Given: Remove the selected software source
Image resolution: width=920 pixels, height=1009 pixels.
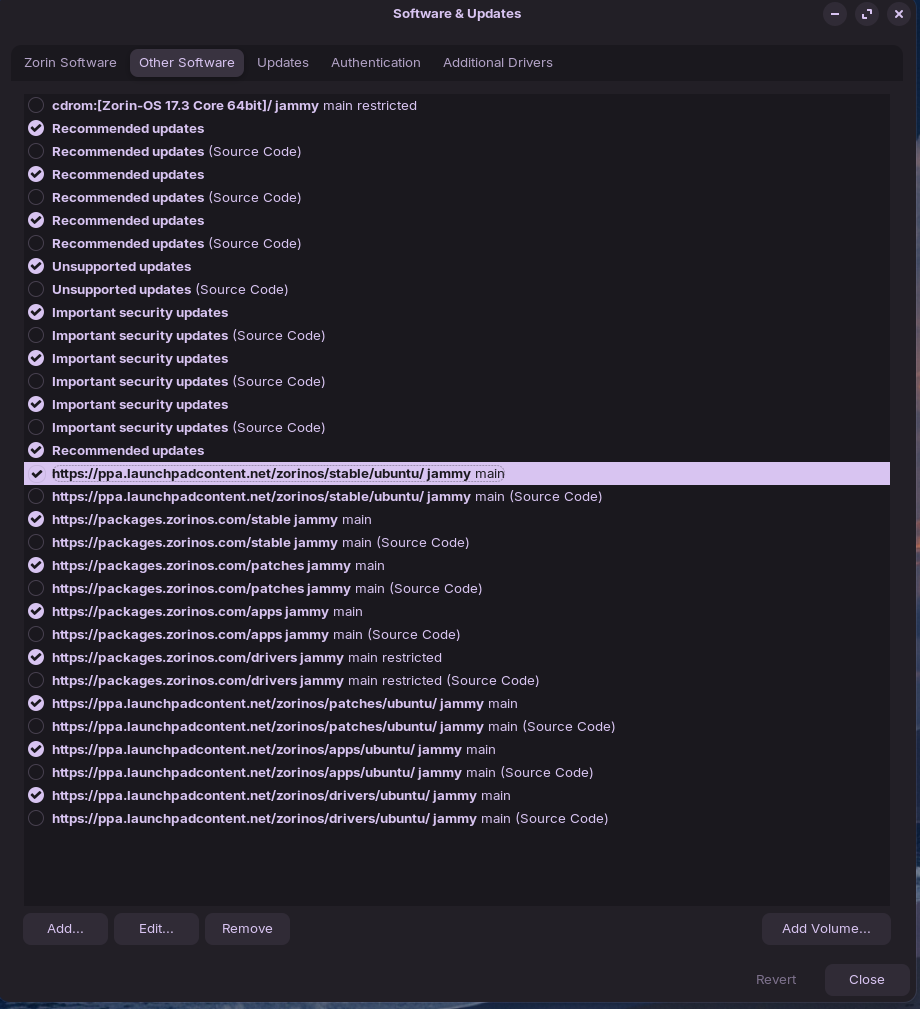Looking at the screenshot, I should tap(247, 929).
